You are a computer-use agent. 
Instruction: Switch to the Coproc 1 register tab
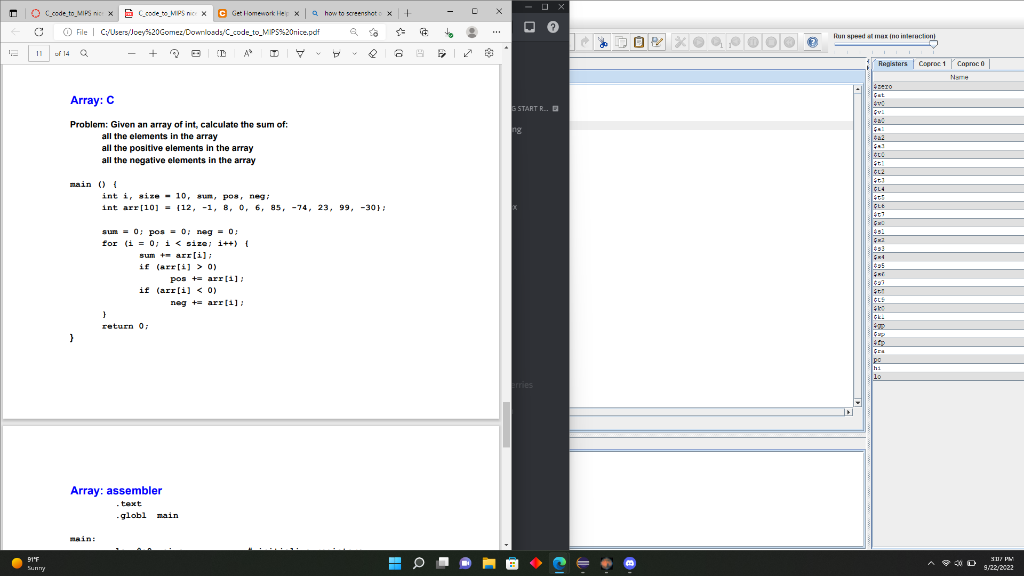tap(930, 63)
